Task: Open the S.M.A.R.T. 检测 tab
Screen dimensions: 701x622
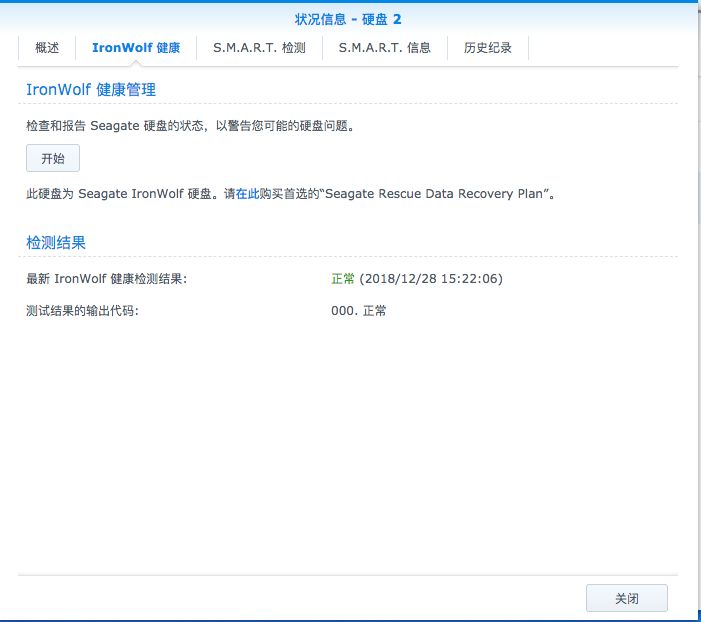Action: pyautogui.click(x=259, y=48)
